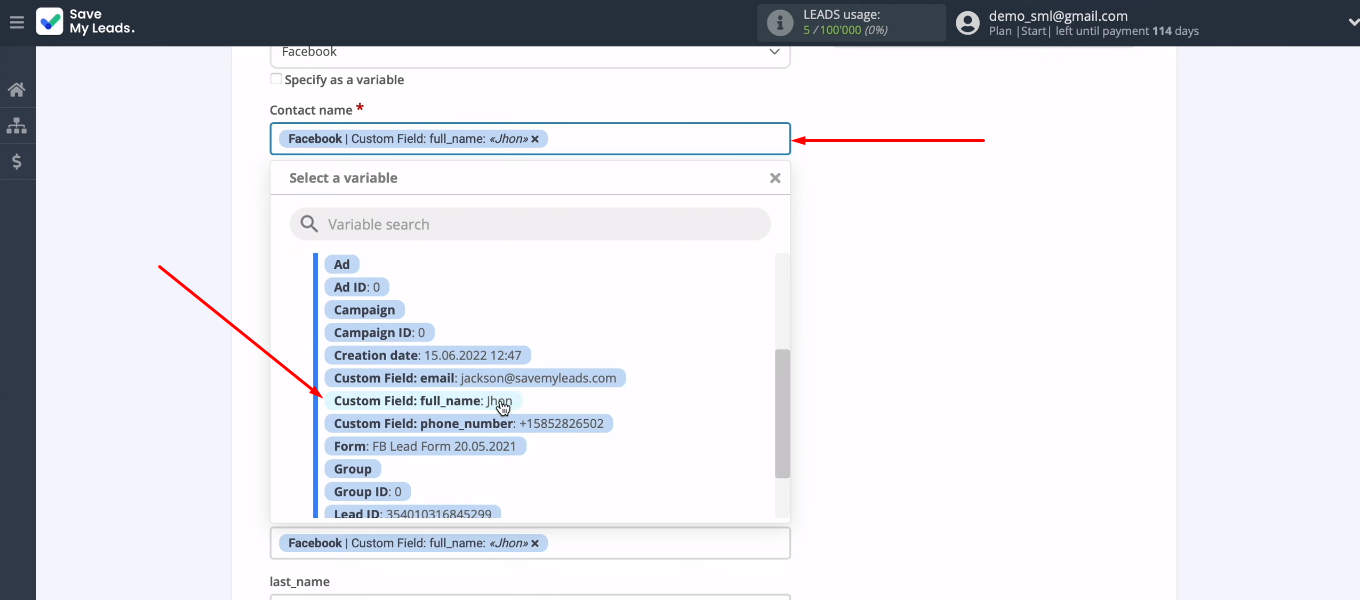Click the plan payment days text
1360x600 pixels.
(1093, 31)
